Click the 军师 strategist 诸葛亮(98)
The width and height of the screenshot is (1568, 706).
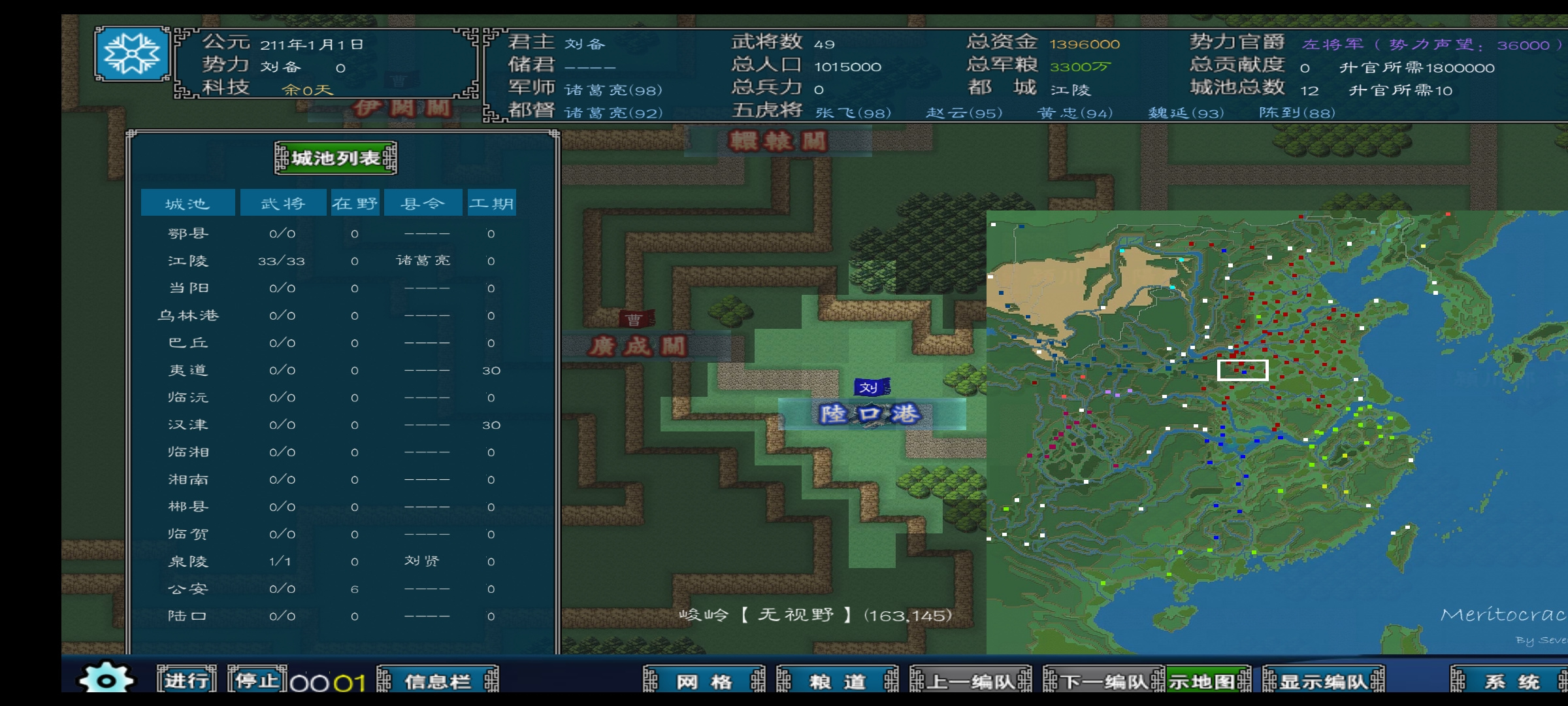click(x=613, y=90)
